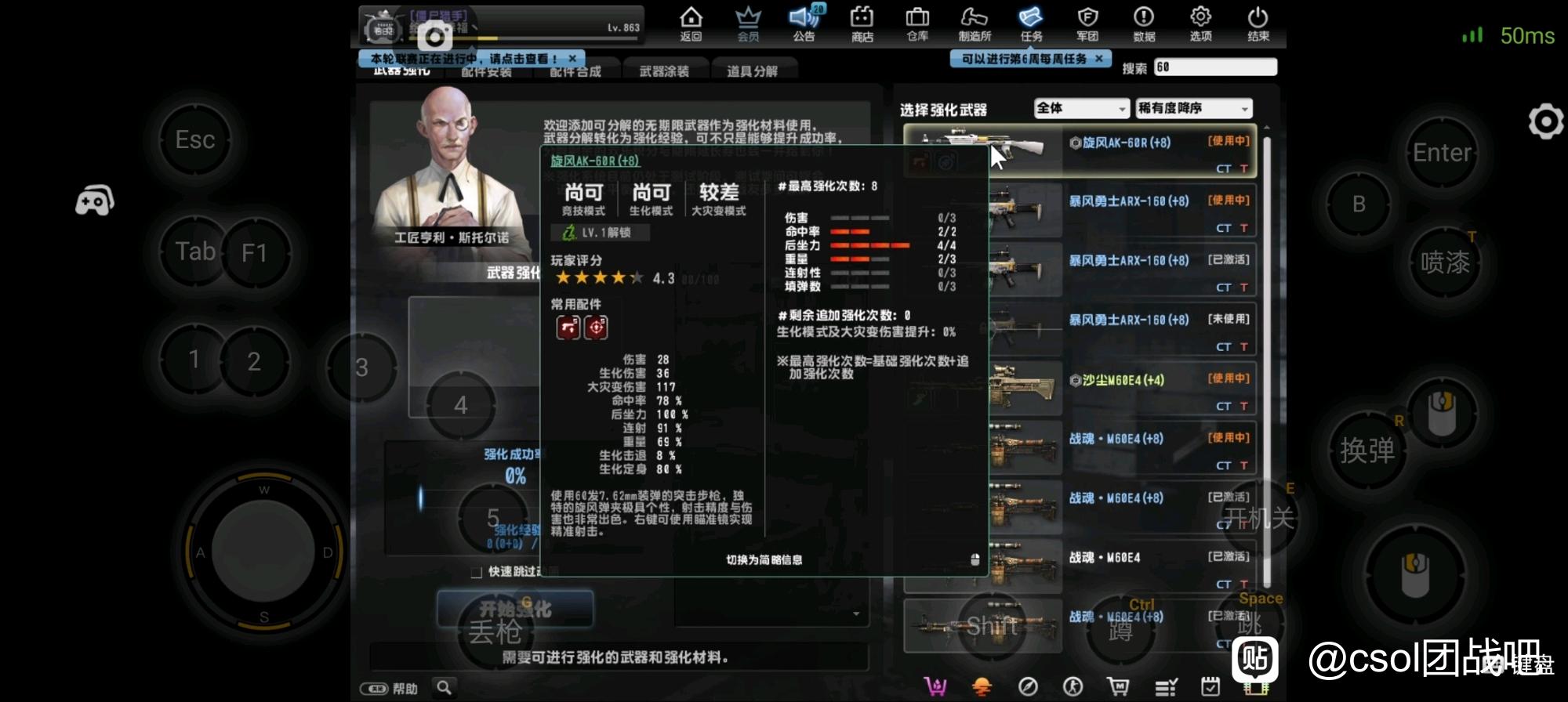Open the overlay settings gear on right
The image size is (1568, 702).
1546,121
